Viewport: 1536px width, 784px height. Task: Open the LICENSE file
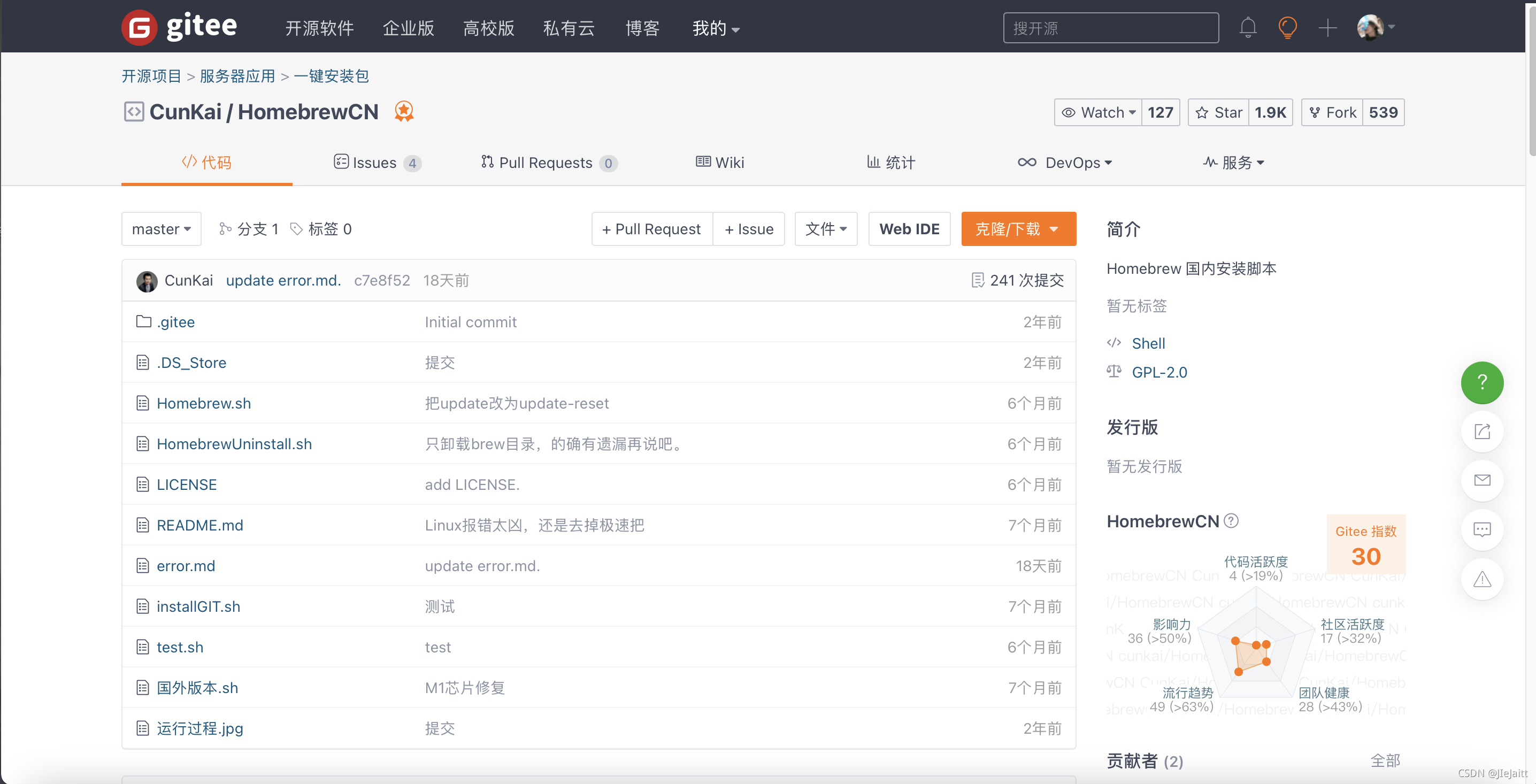pos(187,484)
